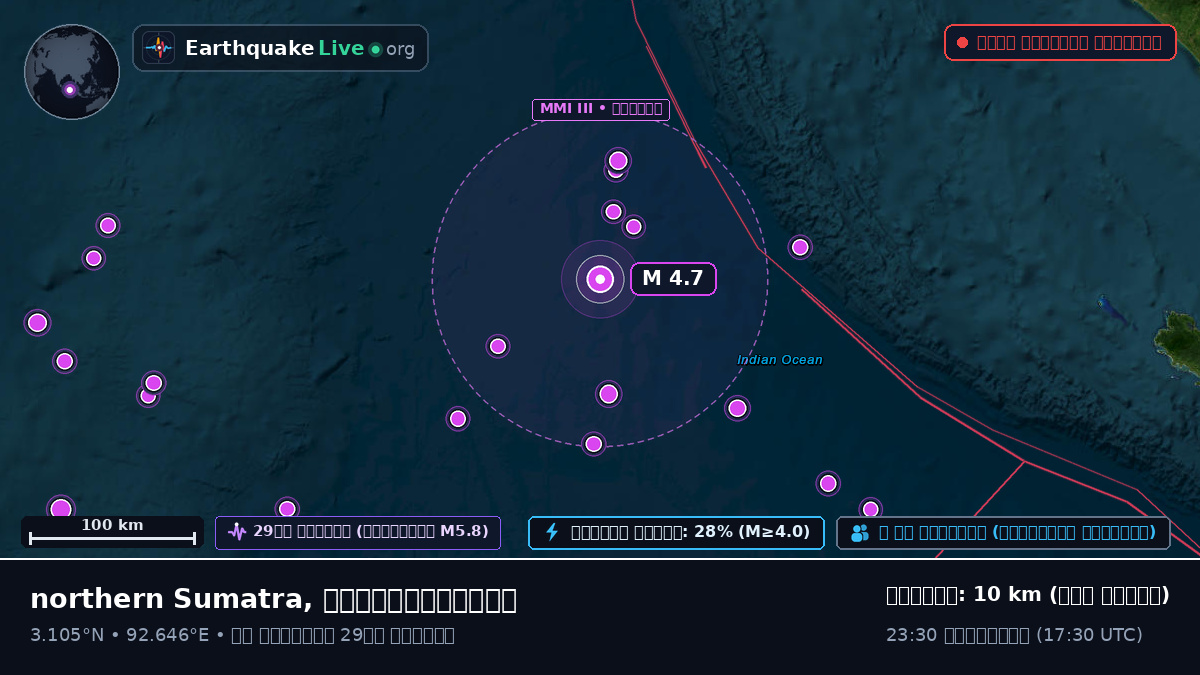
Task: Click the Indian Ocean map label
Action: point(780,360)
